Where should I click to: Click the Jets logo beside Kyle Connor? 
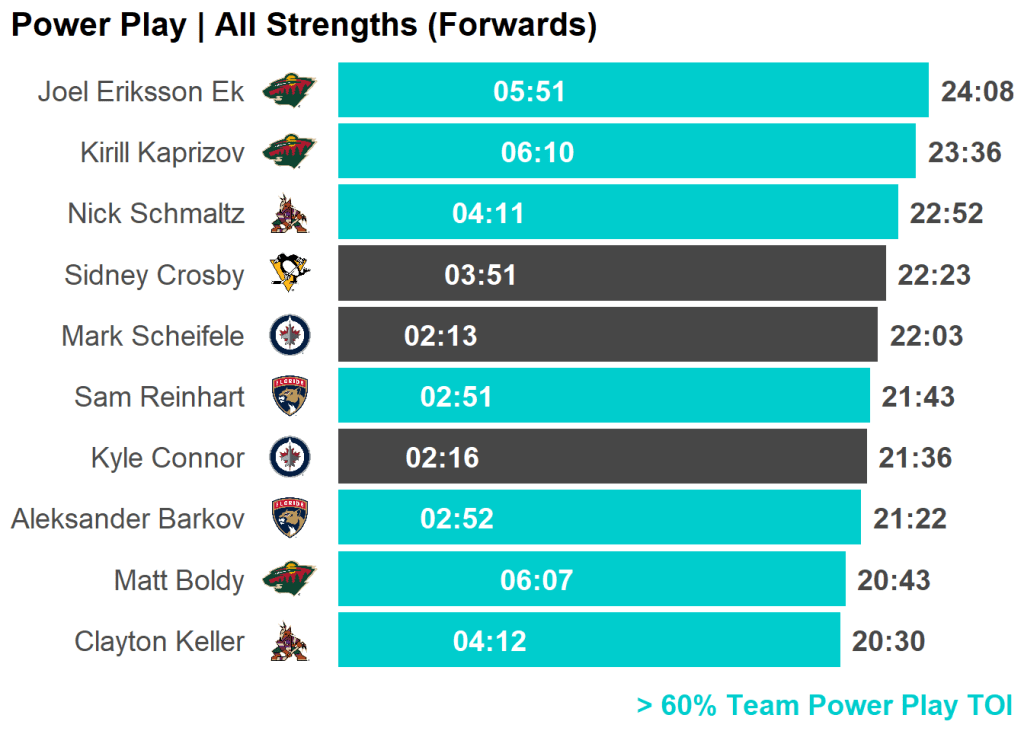(x=289, y=457)
